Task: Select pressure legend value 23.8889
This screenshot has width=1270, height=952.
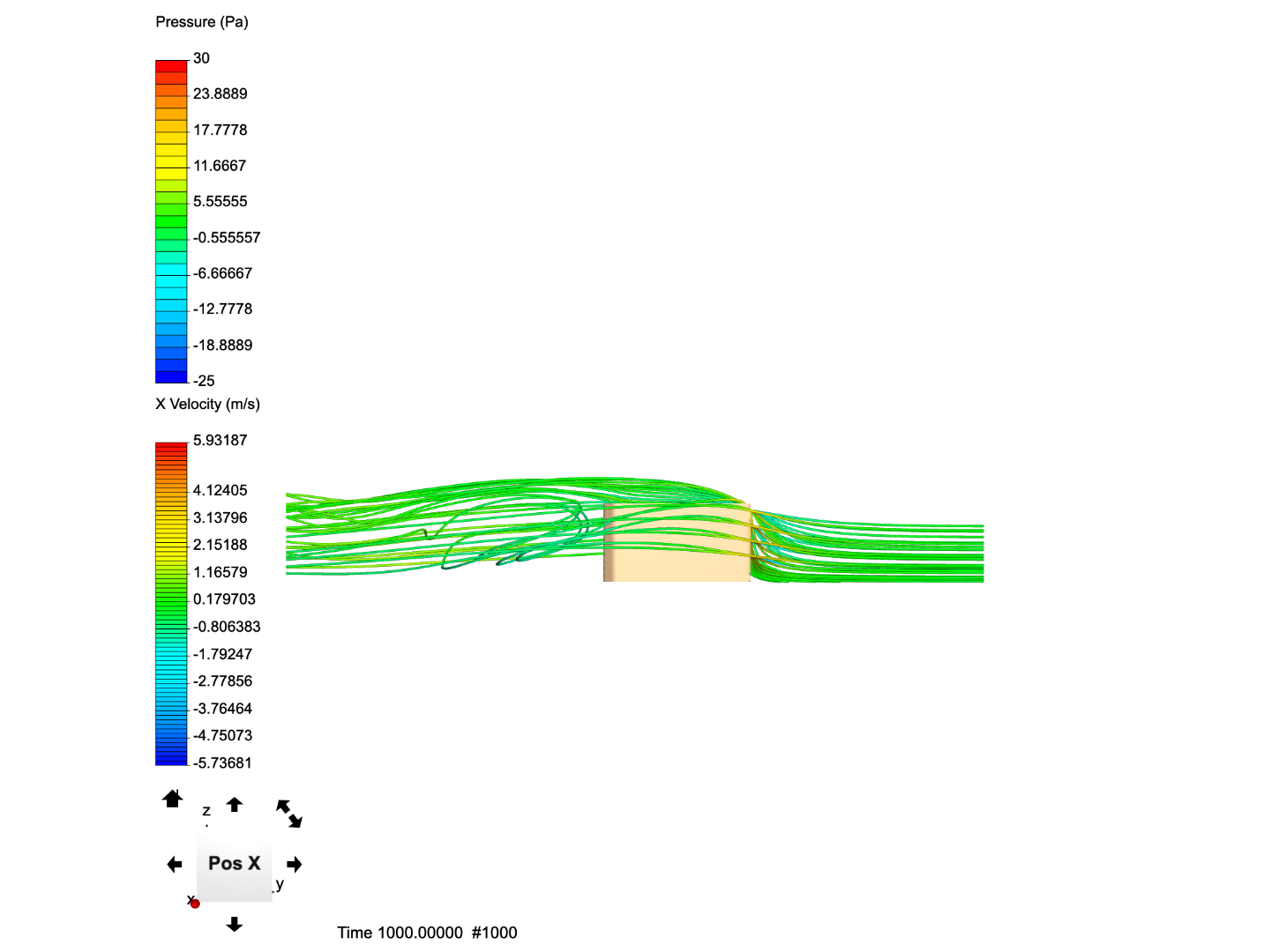Action: click(220, 93)
